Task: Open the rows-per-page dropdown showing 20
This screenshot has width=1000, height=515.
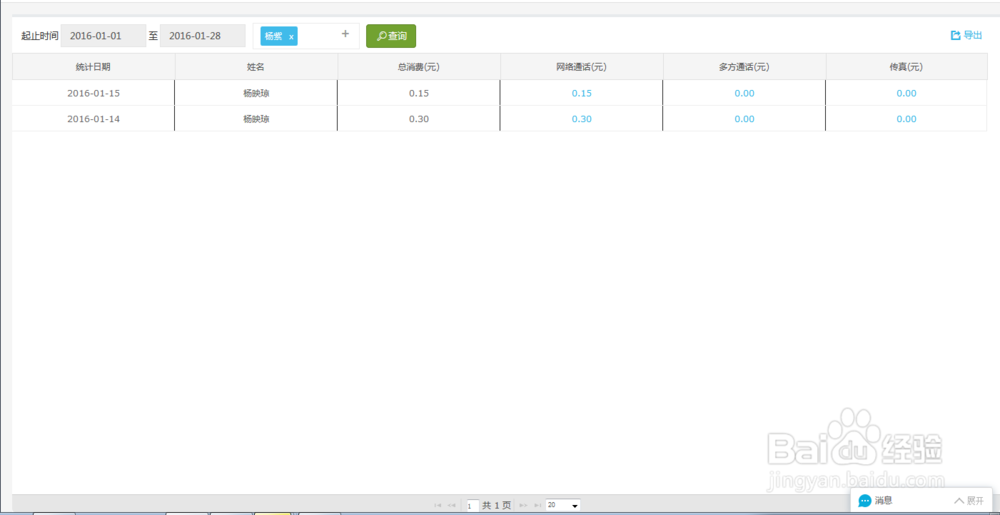Action: 563,505
